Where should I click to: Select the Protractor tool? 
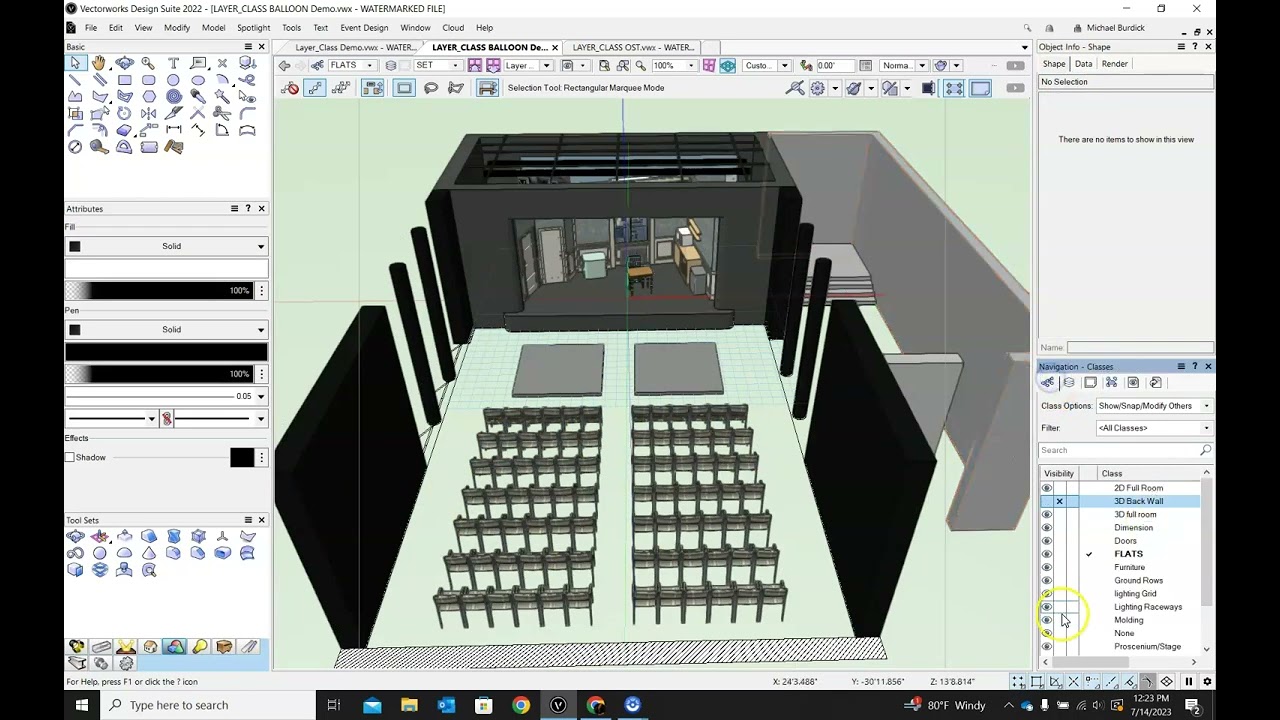[x=124, y=146]
